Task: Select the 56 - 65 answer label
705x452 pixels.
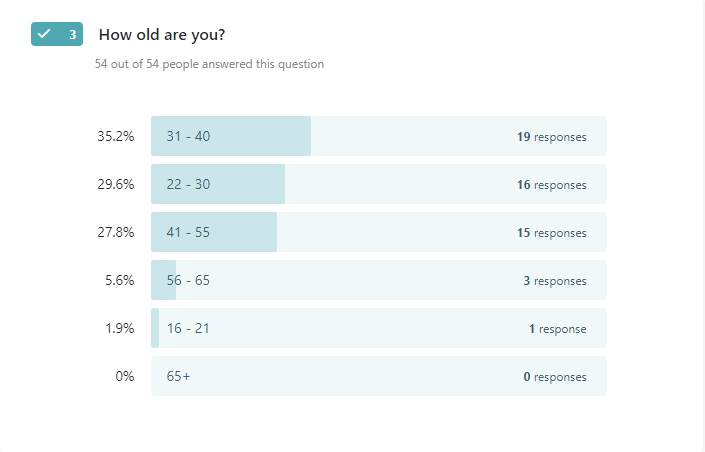Action: (188, 280)
